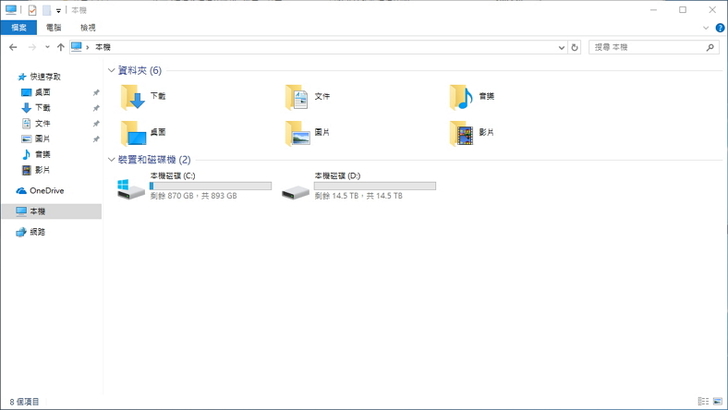This screenshot has width=728, height=410.
Task: Collapse the 資料夾 (6) group
Action: pyautogui.click(x=111, y=71)
